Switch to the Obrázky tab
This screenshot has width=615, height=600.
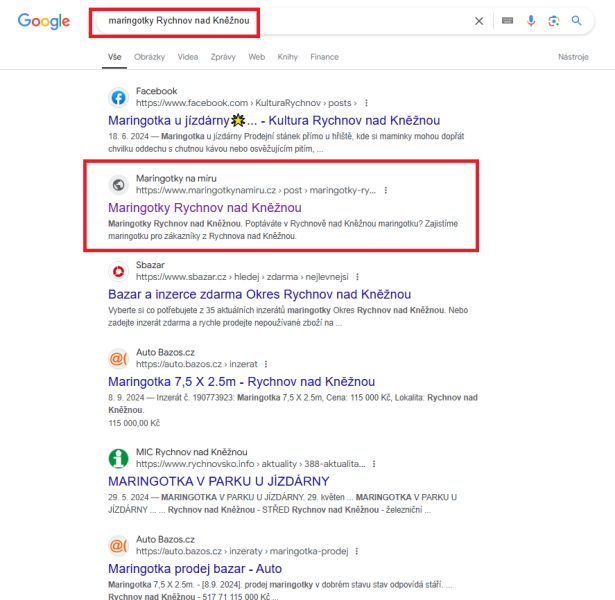149,57
